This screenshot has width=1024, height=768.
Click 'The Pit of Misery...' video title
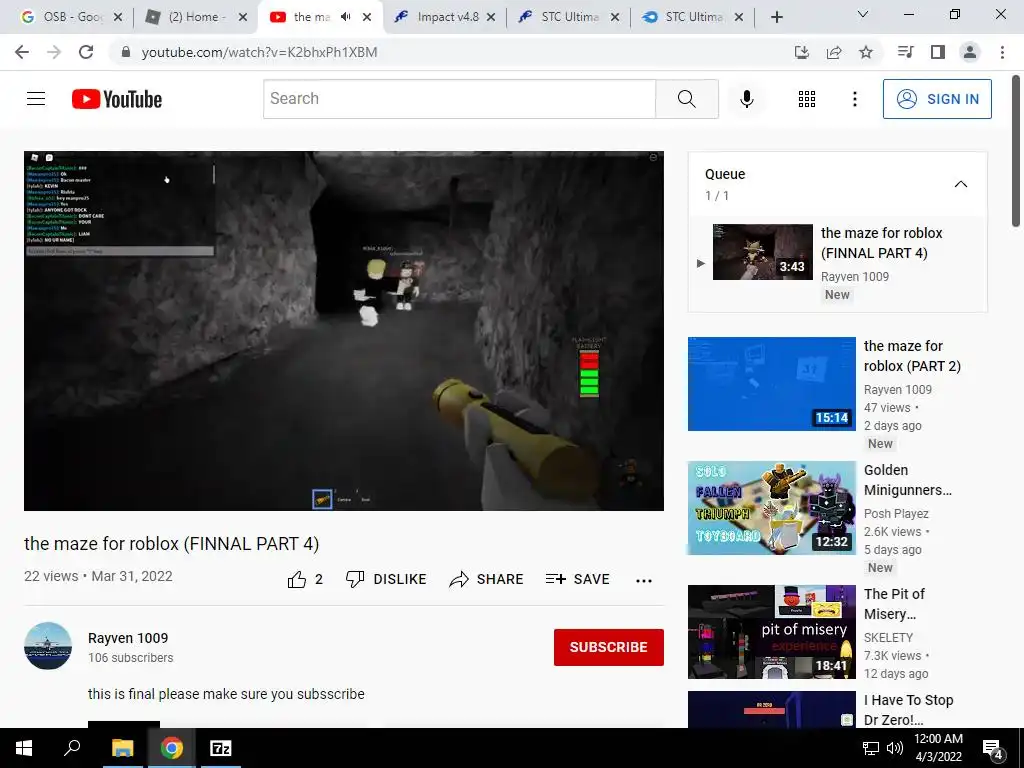[x=894, y=604]
